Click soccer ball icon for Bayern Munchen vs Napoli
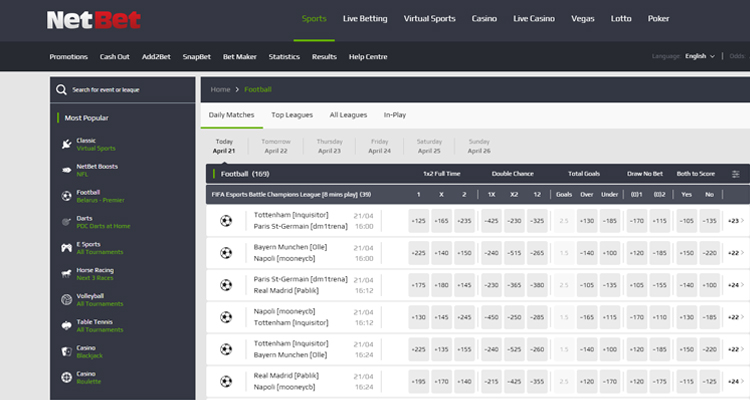Image resolution: width=750 pixels, height=400 pixels. [x=226, y=253]
